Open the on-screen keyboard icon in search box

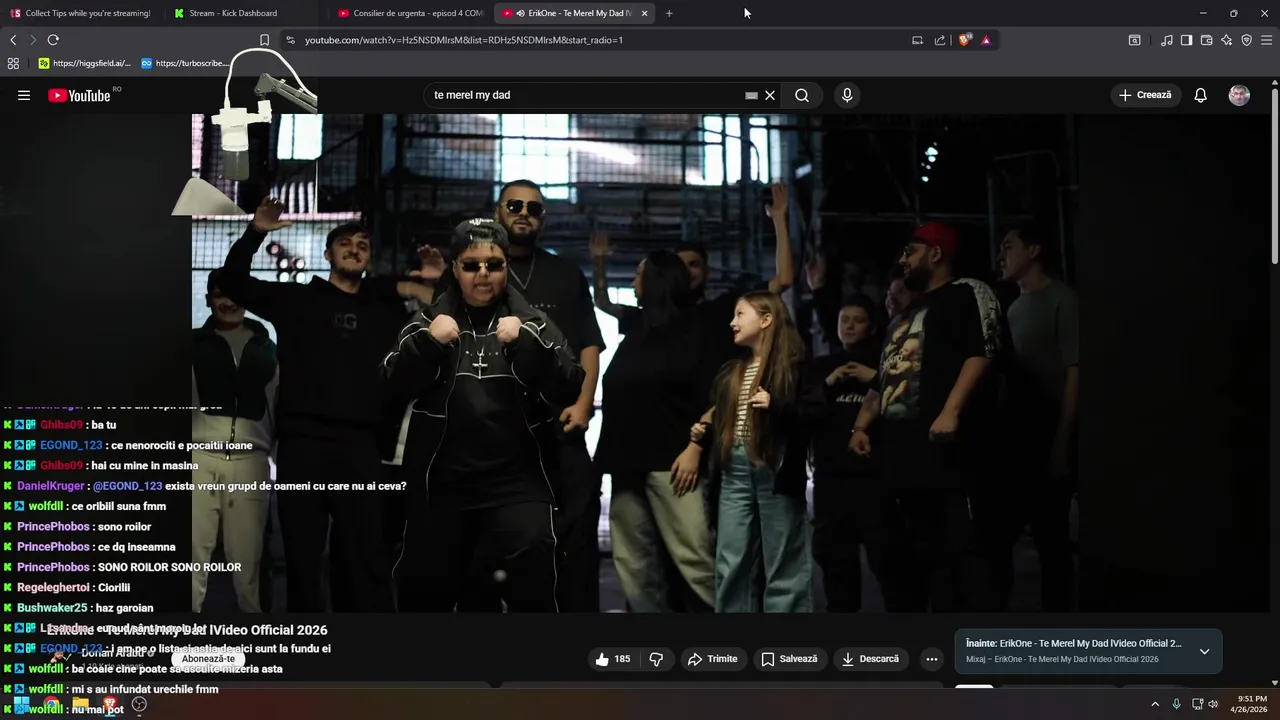point(751,95)
